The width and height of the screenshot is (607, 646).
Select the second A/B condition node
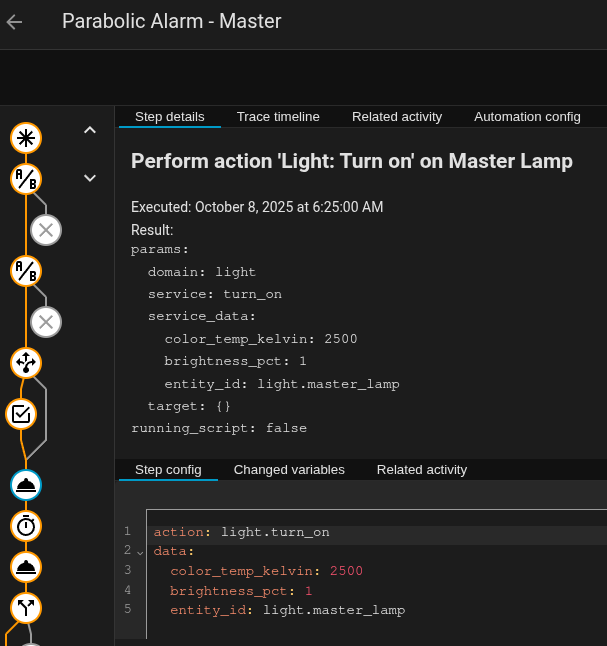[x=26, y=271]
